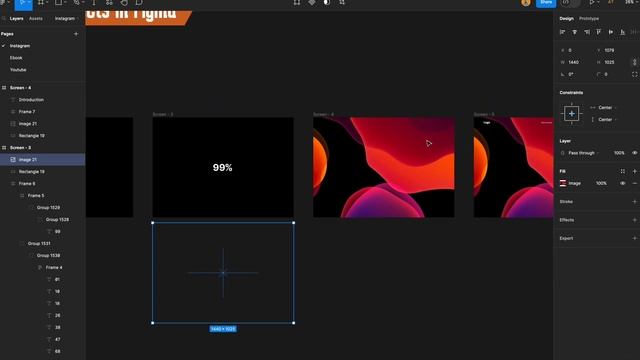640x360 pixels.
Task: Open fill style library icon
Action: tap(622, 171)
